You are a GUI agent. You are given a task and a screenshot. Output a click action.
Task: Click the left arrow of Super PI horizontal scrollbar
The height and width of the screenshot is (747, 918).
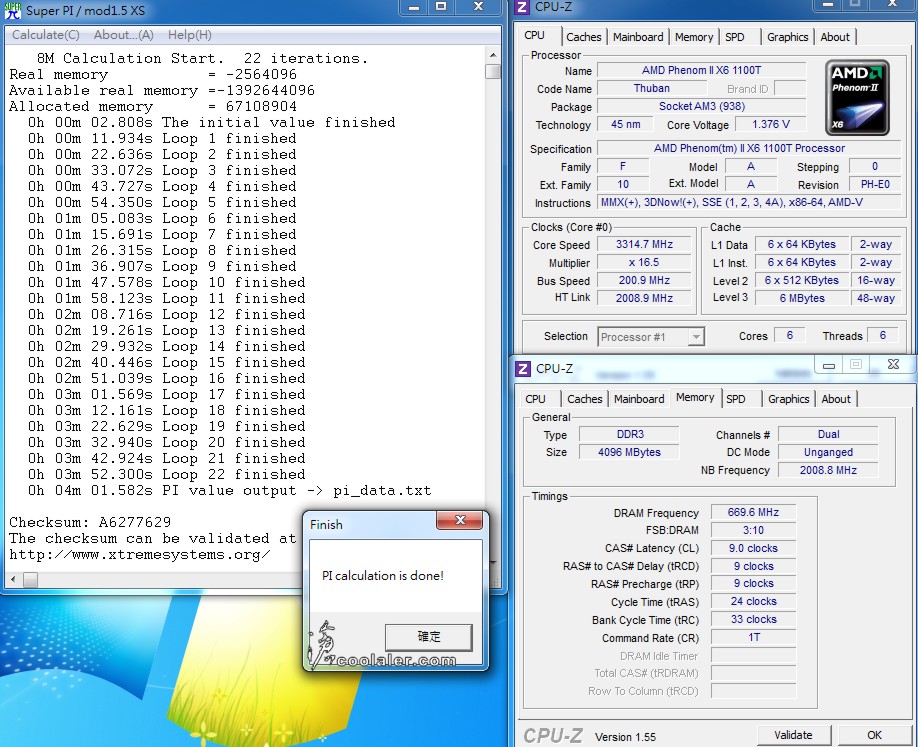pyautogui.click(x=13, y=580)
